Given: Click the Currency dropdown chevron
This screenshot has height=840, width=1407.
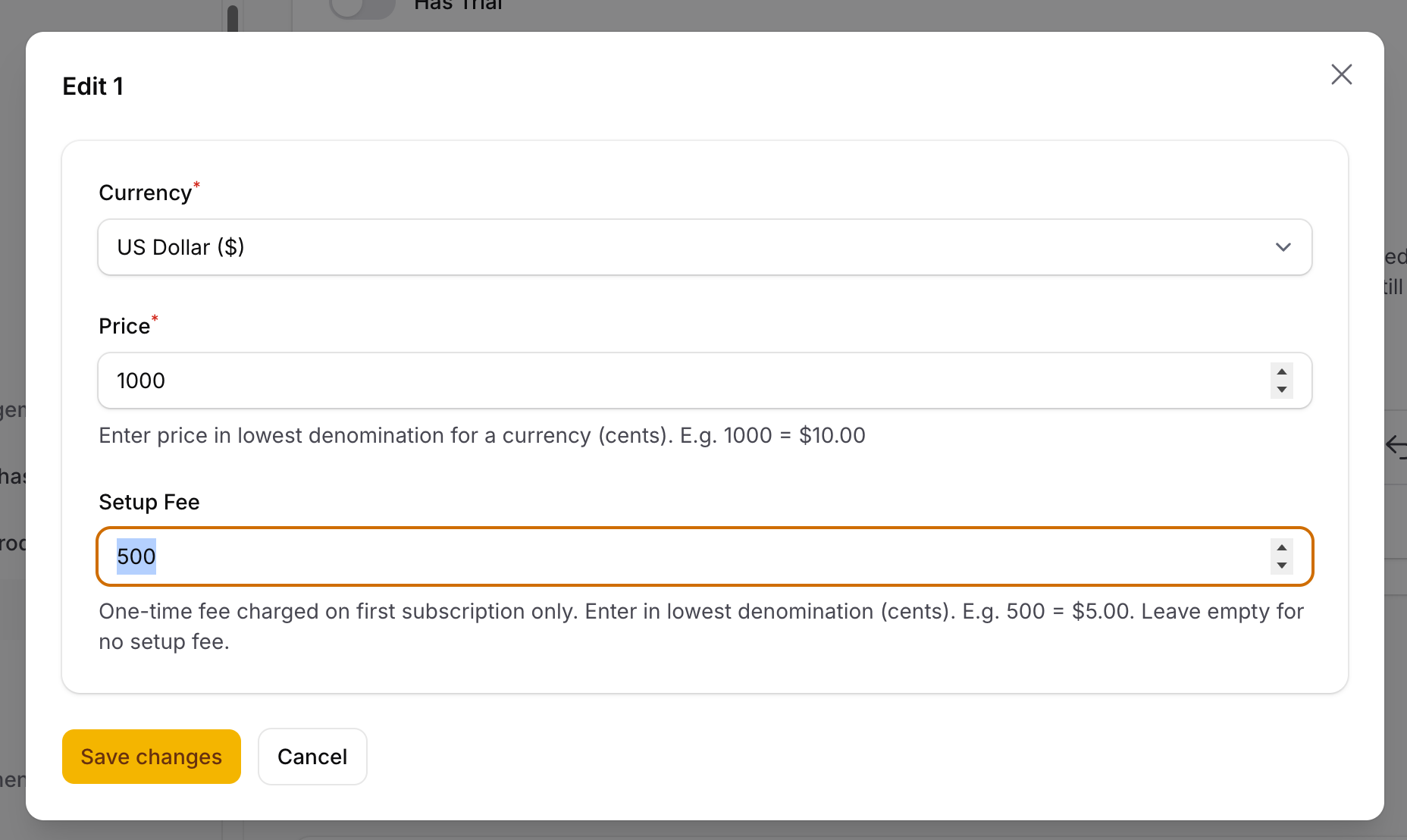Looking at the screenshot, I should coord(1283,247).
